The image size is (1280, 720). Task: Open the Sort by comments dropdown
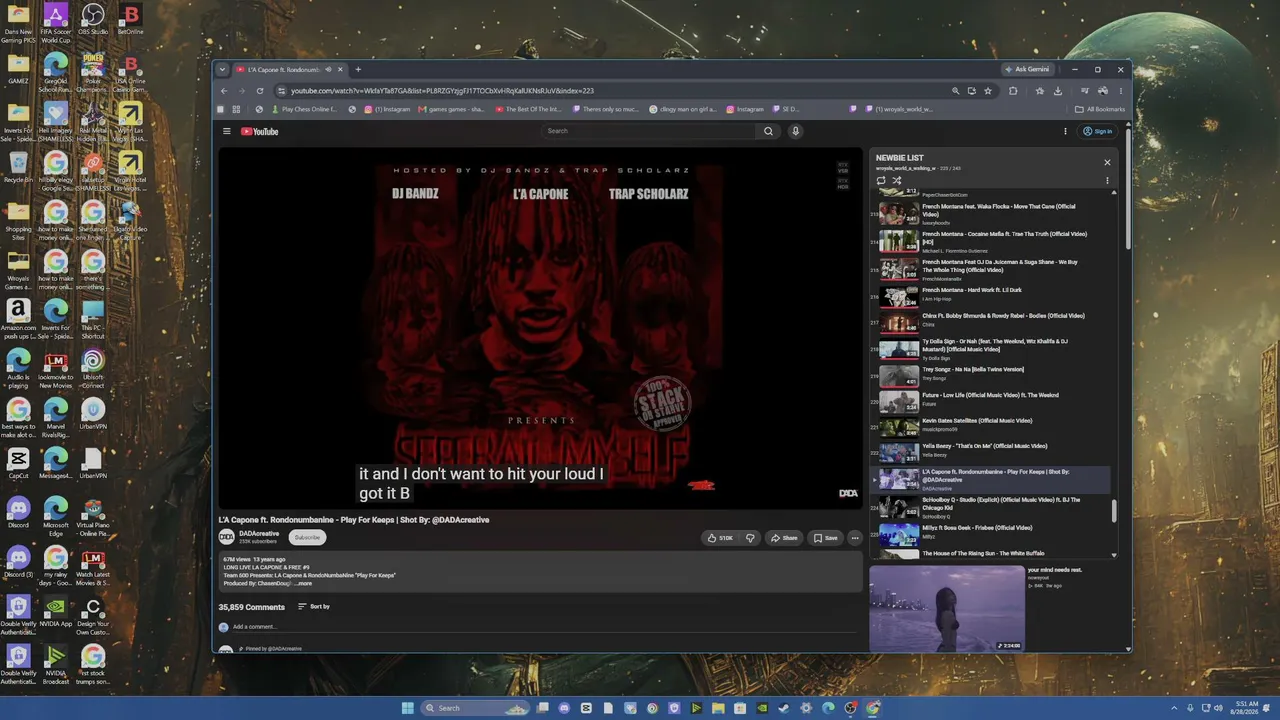coord(314,607)
